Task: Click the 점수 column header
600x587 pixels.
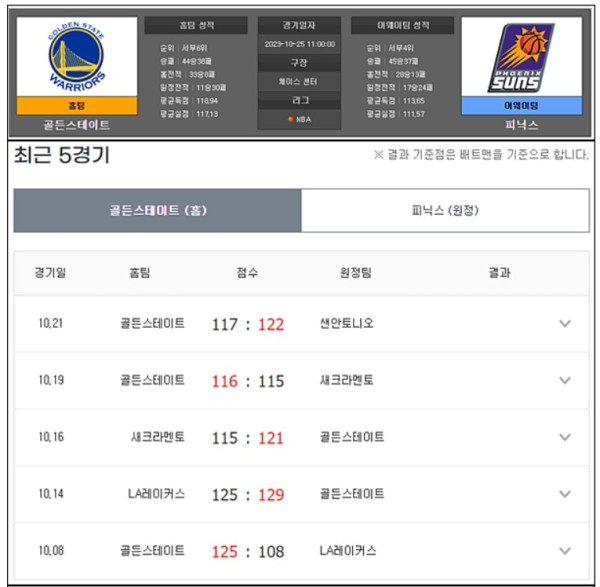Action: click(248, 272)
